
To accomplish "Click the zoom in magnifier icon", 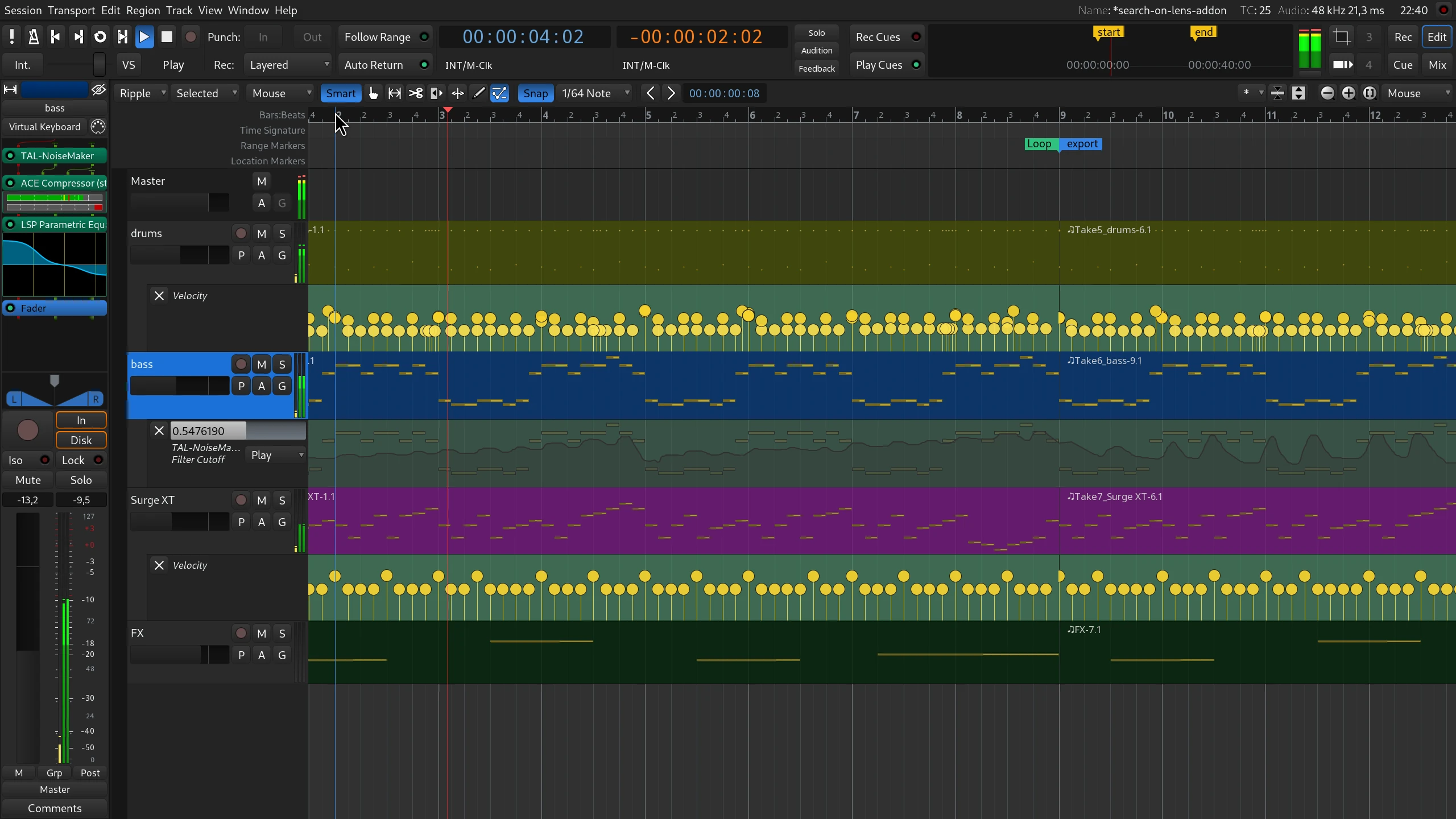I will click(1348, 93).
